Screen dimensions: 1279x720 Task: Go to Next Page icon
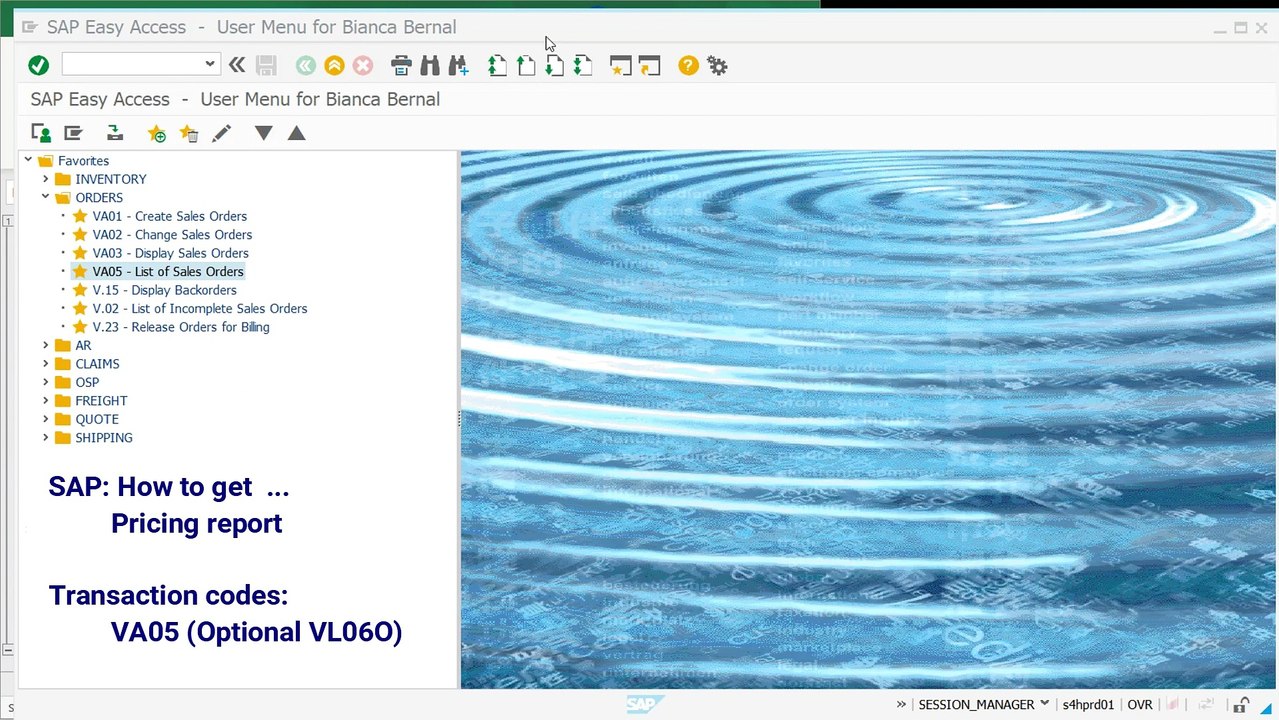click(x=554, y=65)
